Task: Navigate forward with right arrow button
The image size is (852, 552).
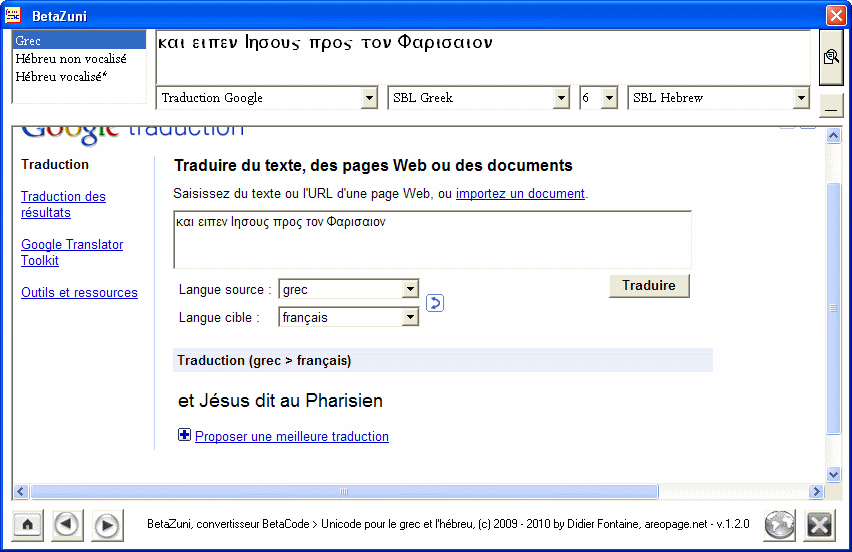Action: [x=108, y=525]
